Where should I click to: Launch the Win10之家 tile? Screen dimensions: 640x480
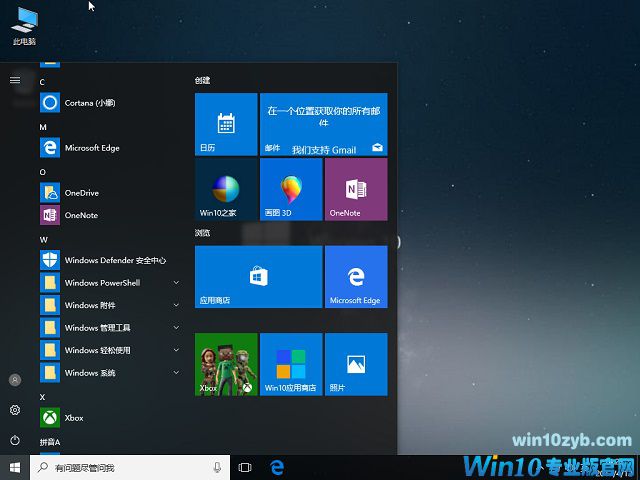[226, 189]
